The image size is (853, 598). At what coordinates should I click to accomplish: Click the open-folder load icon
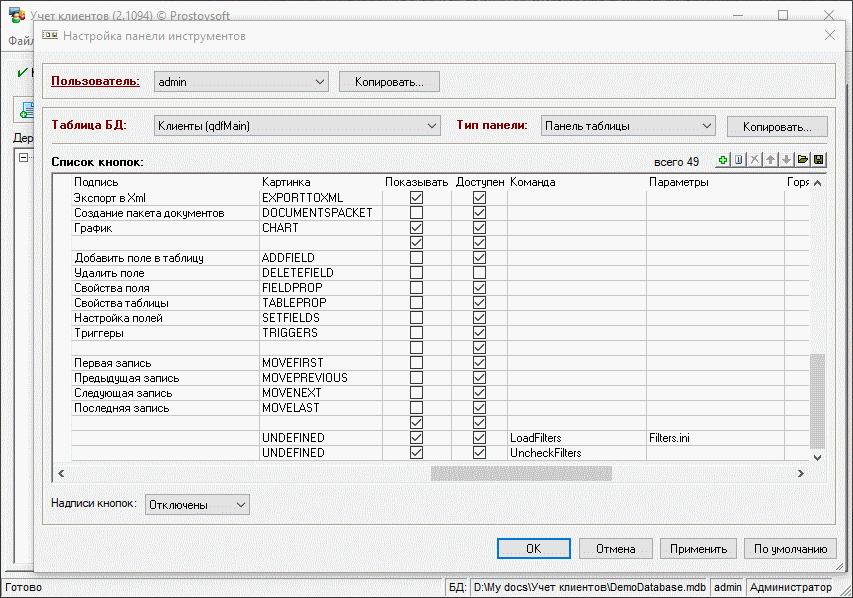[x=802, y=161]
